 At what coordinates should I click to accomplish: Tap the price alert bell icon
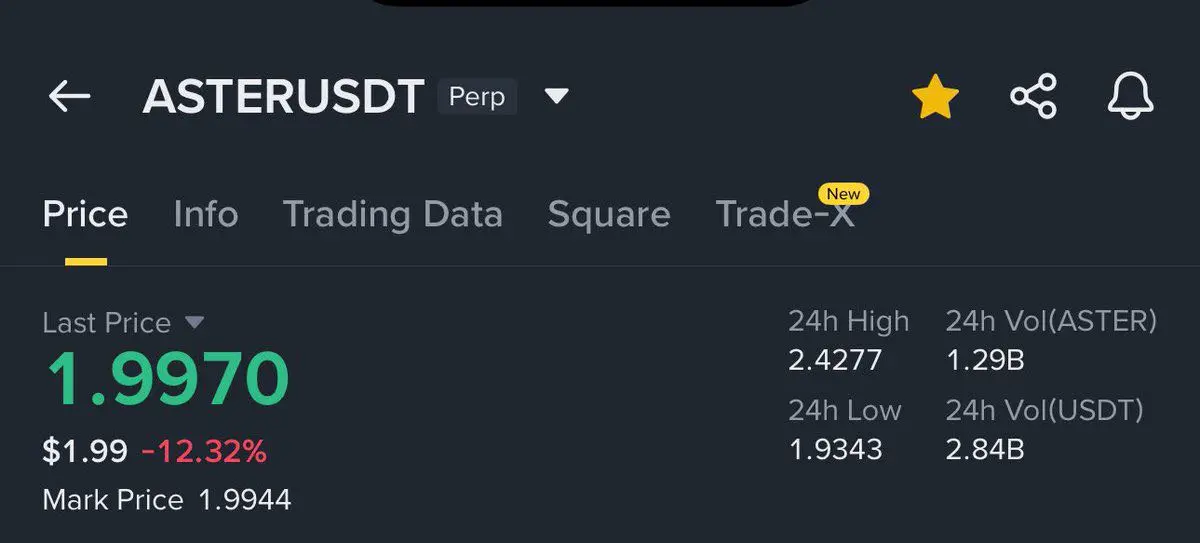(x=1131, y=97)
